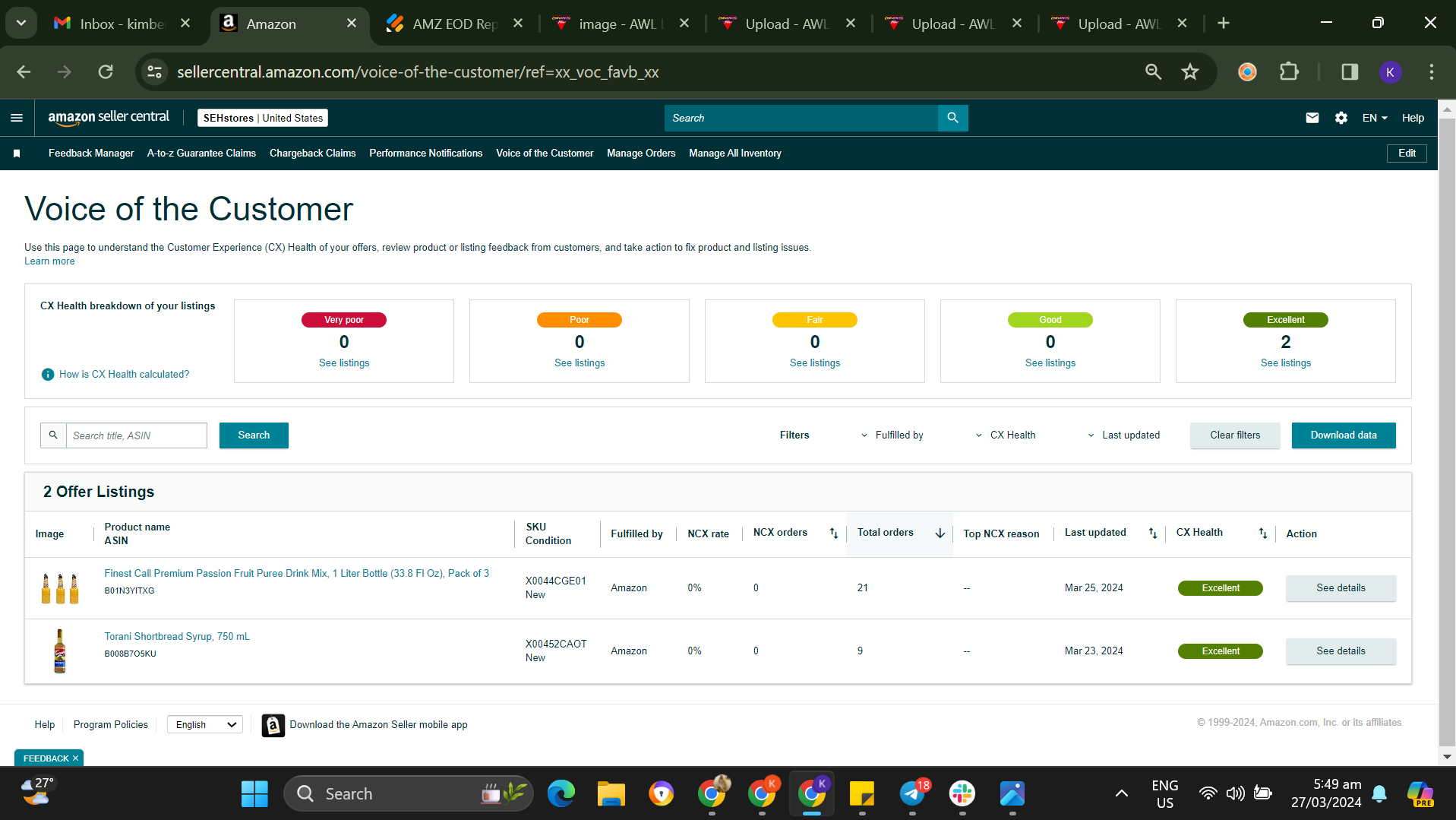The height and width of the screenshot is (820, 1456).
Task: Click the Search title, ASIN input field
Action: (137, 435)
